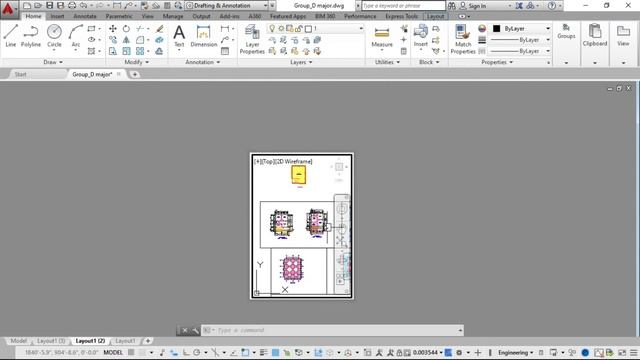Toggle lineweight display in status bar
Image resolution: width=640 pixels, height=360 pixels.
click(263, 352)
